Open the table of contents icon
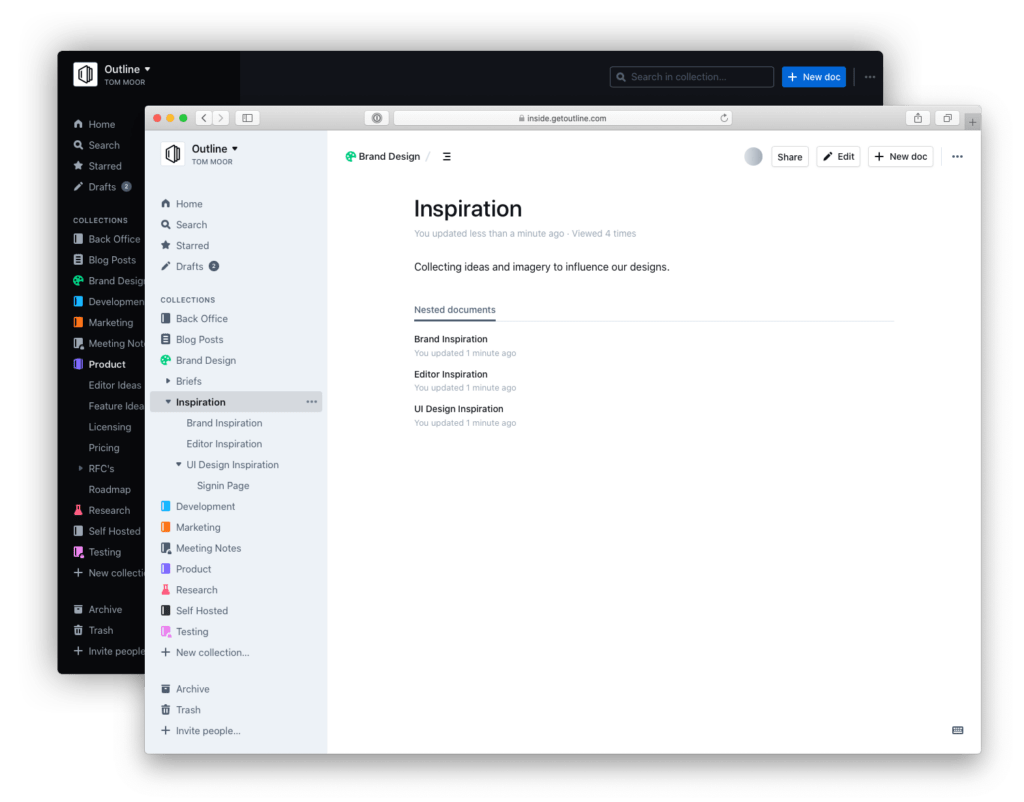The image size is (1024, 802). pyautogui.click(x=447, y=157)
